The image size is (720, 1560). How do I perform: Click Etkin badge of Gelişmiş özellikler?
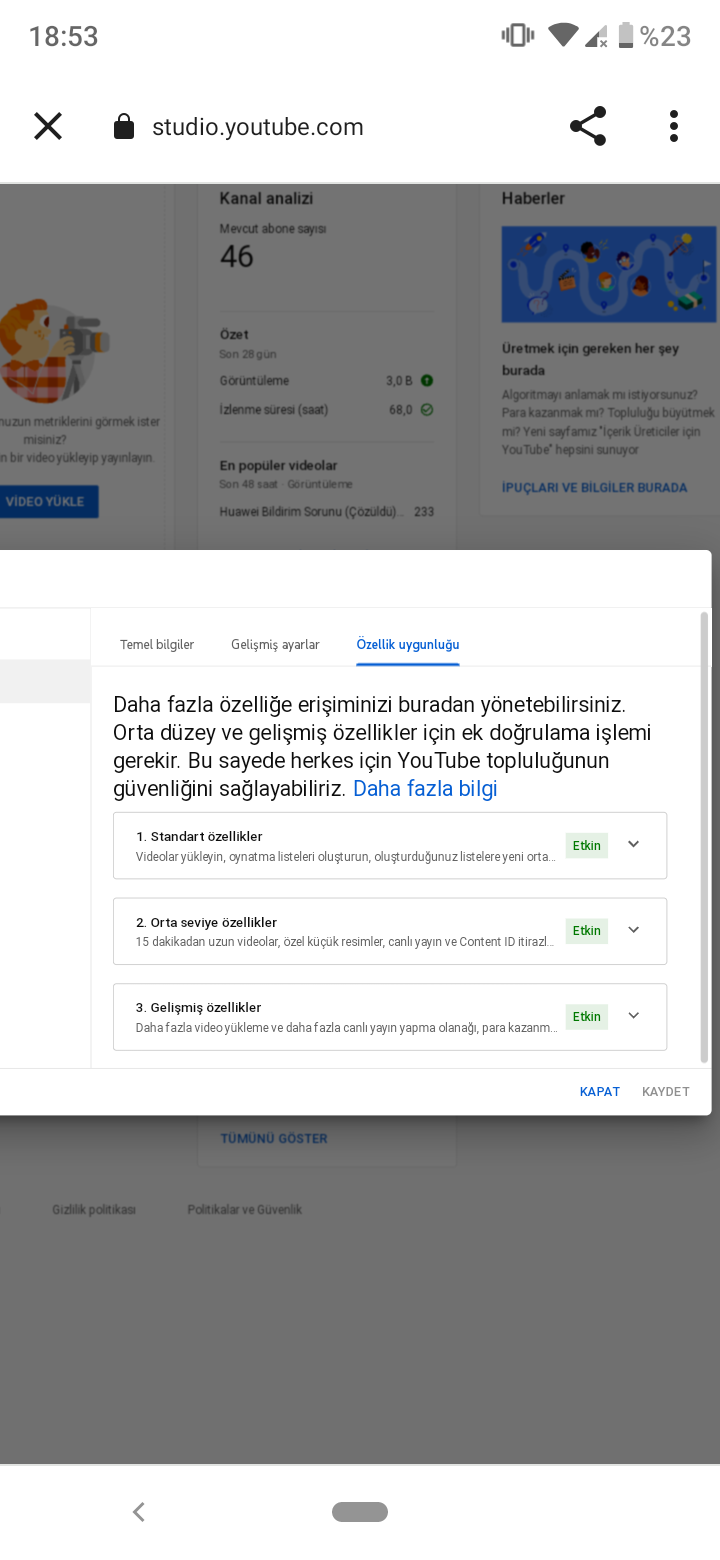pos(586,1017)
